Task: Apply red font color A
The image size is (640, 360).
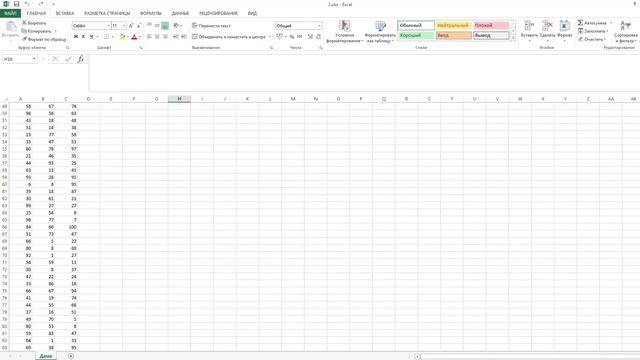Action: coord(134,37)
